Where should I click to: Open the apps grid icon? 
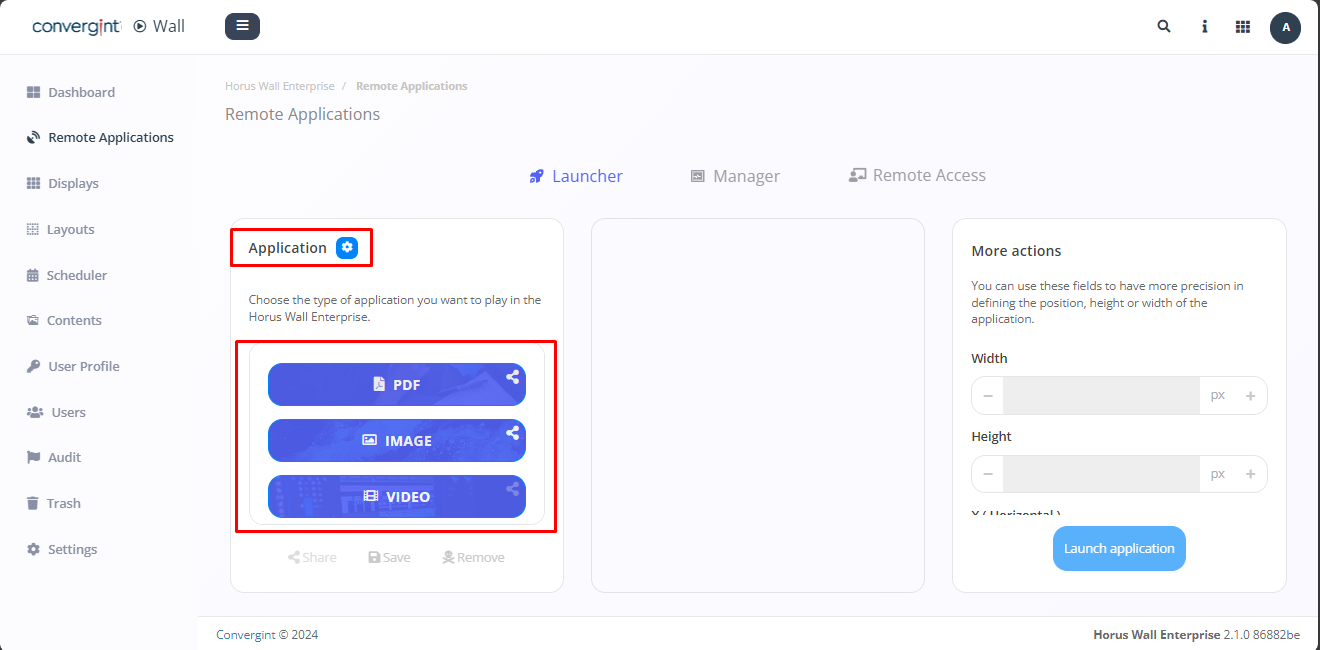1243,27
